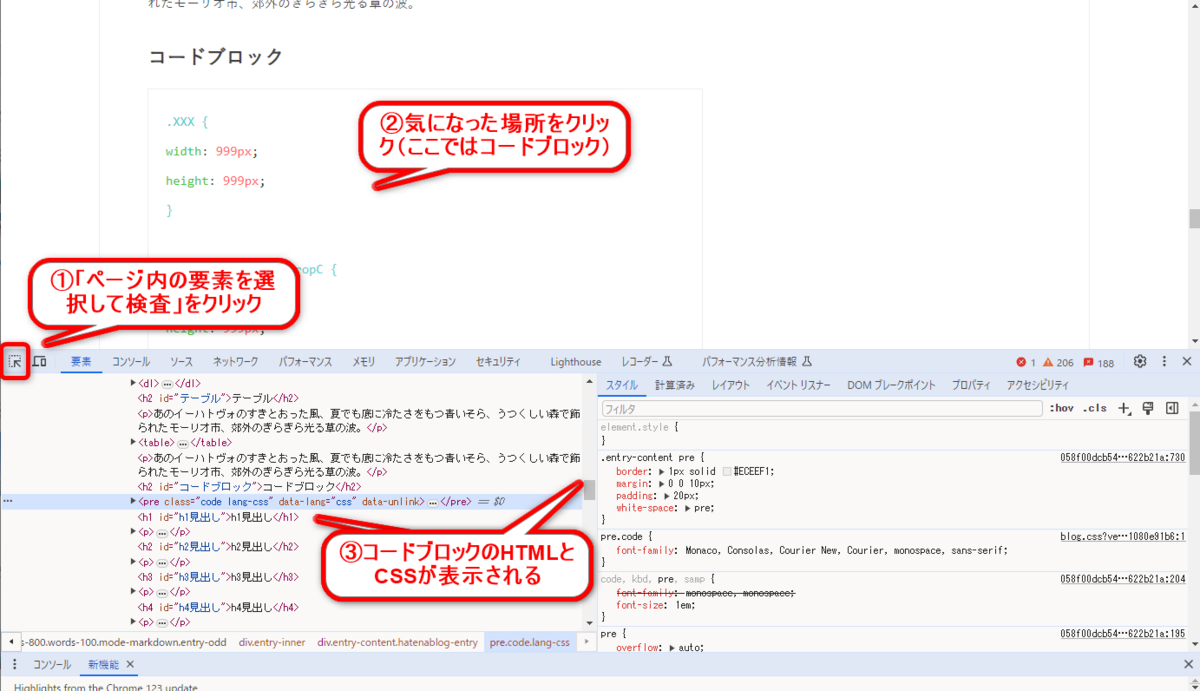Click source link ending 622b21a:204
The width and height of the screenshot is (1200, 691).
point(1123,579)
